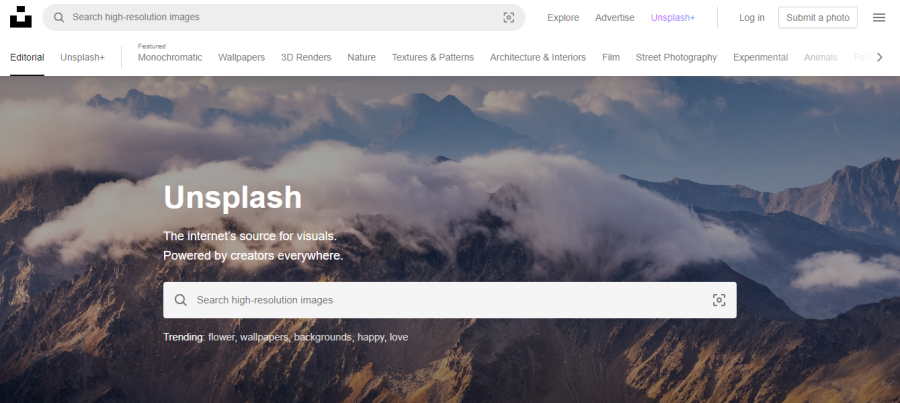
Task: Click Log in
Action: 751,18
